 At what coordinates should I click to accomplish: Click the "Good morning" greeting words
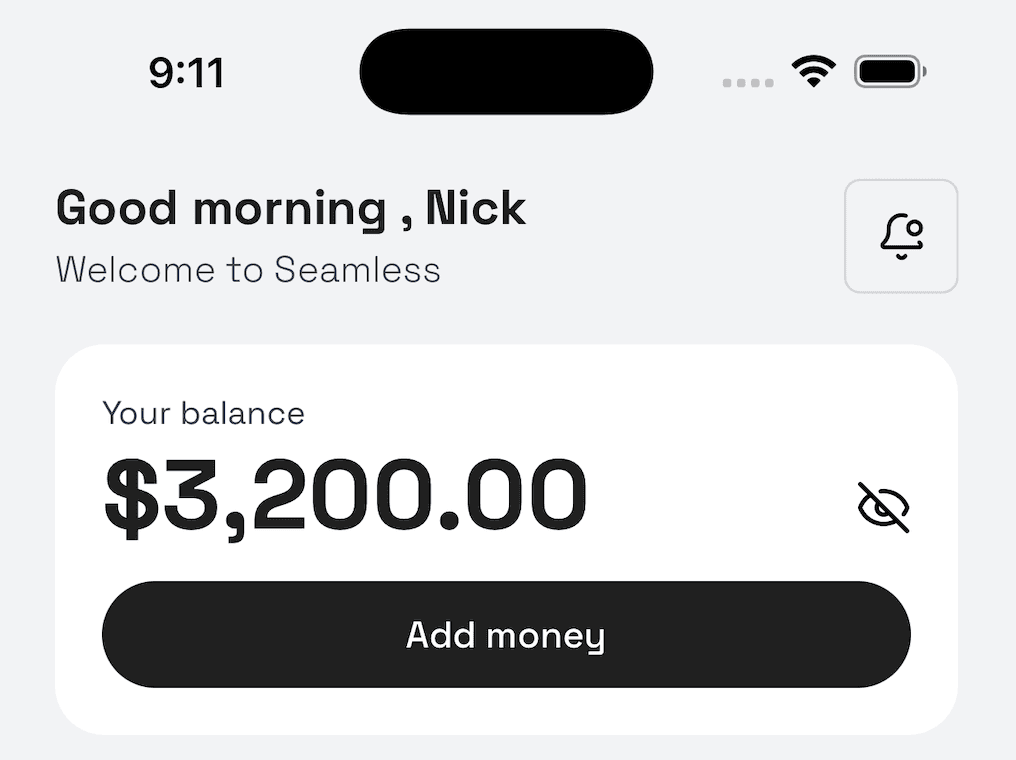221,209
